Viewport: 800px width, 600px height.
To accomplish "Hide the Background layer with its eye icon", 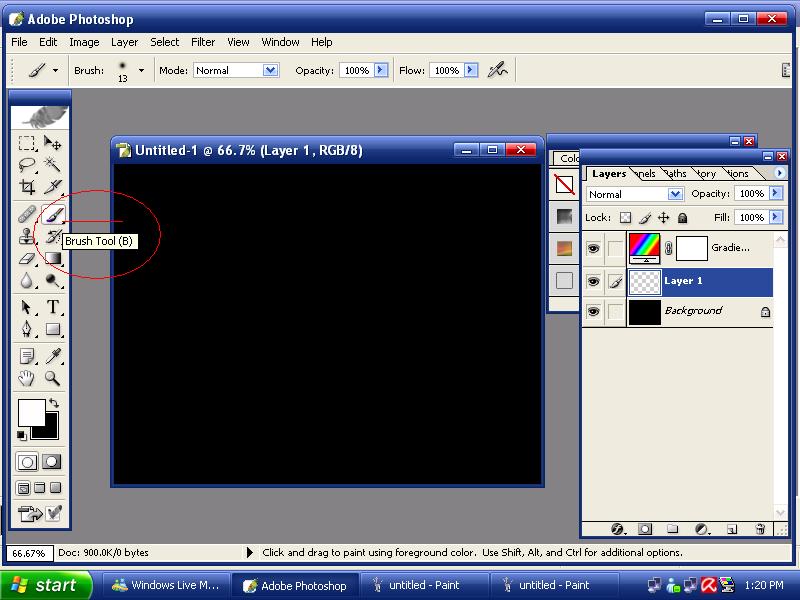I will pos(593,312).
